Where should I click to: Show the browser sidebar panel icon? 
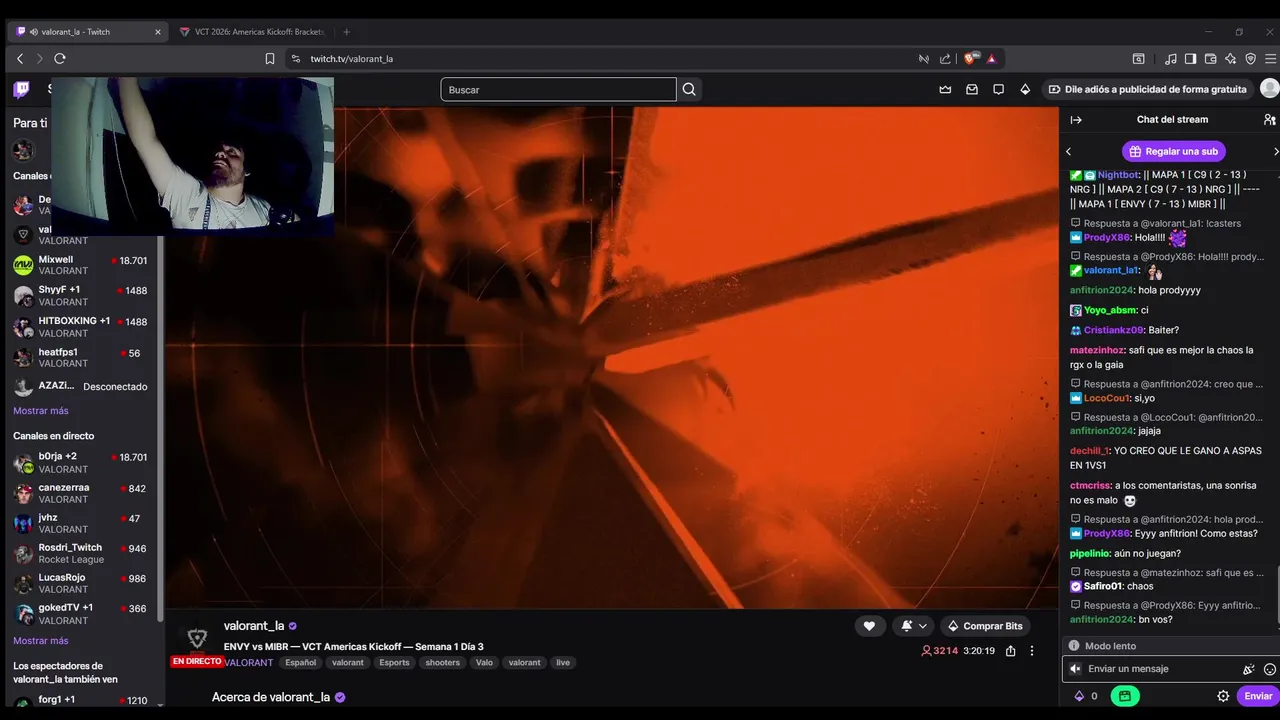[x=1190, y=59]
